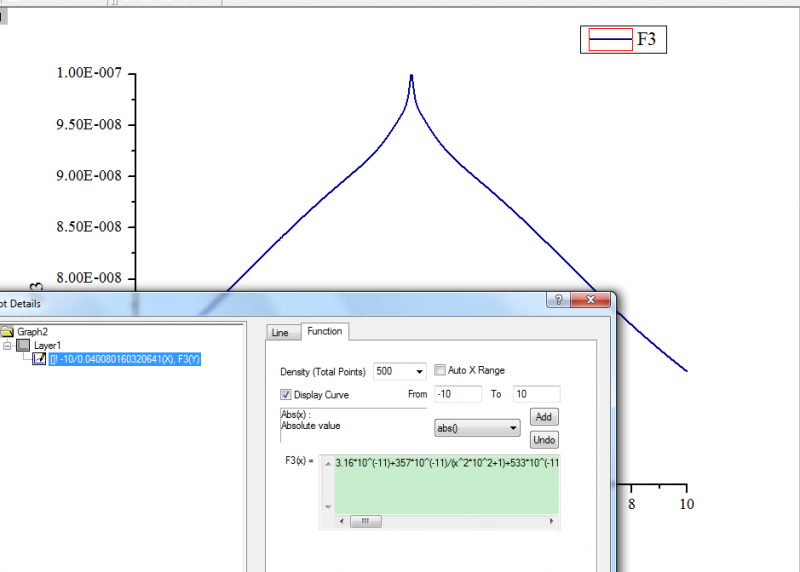Click the peak of the F3 curve
The width and height of the screenshot is (800, 572).
(411, 76)
